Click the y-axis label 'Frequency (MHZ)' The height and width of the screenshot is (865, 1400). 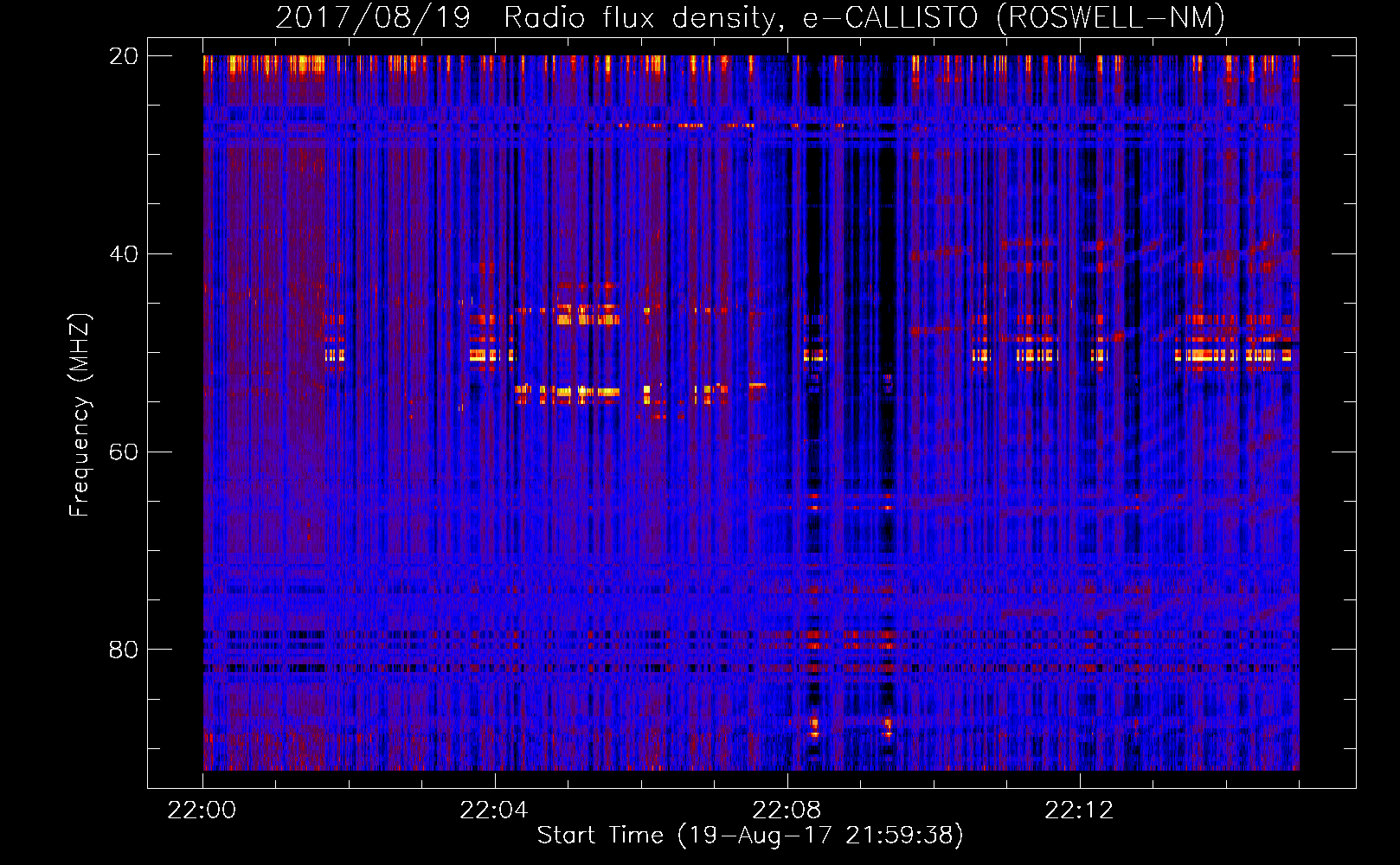[x=80, y=414]
